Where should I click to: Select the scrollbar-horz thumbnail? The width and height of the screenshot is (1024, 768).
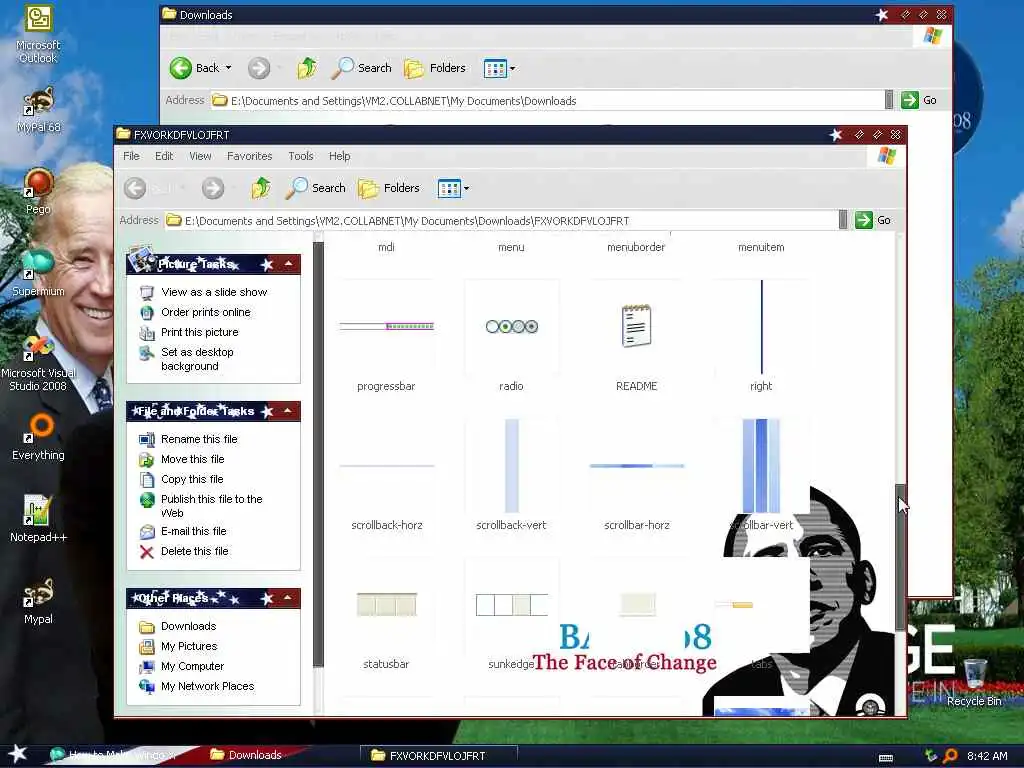point(637,466)
